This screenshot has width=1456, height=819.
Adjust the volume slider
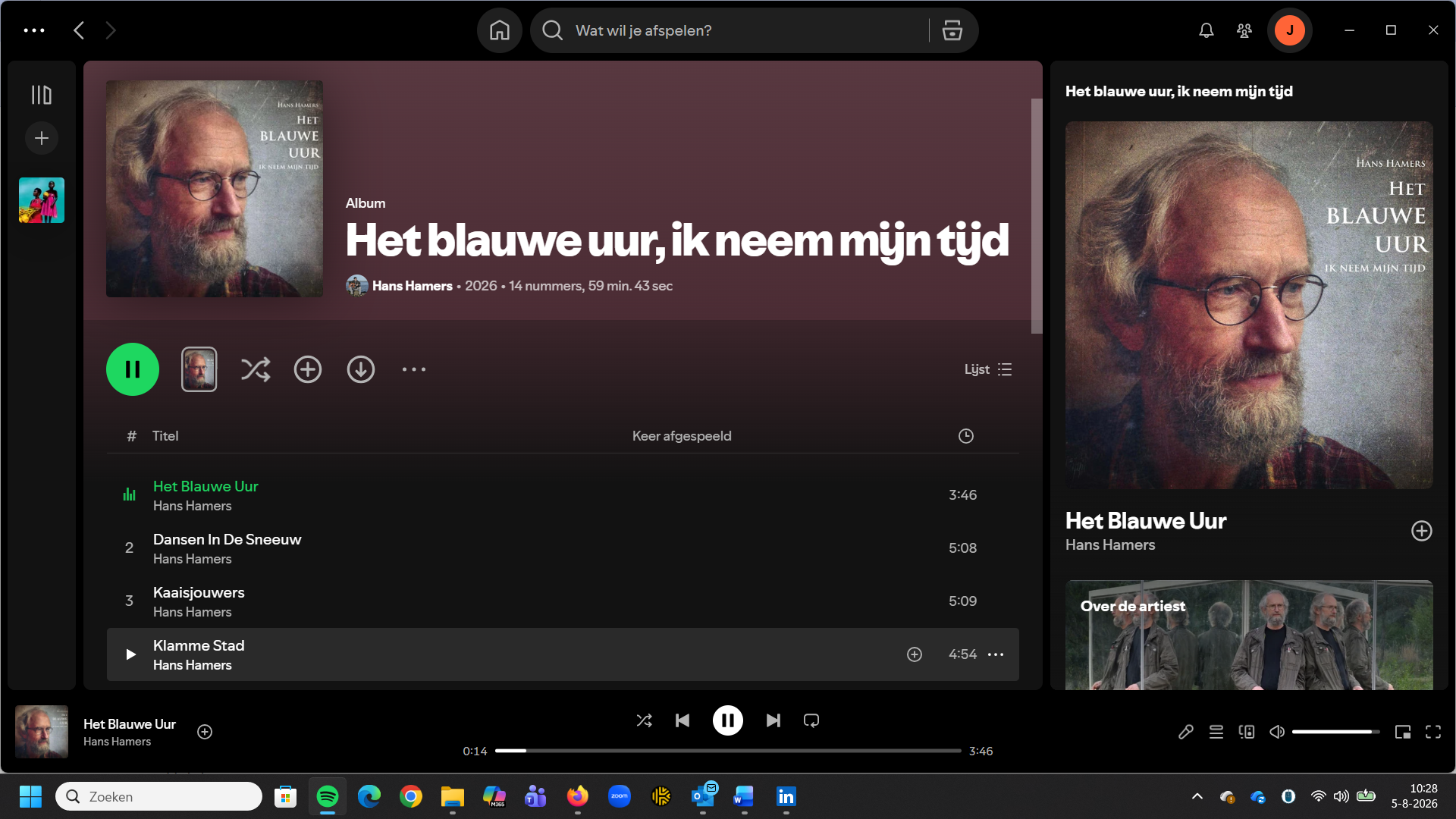[1335, 732]
